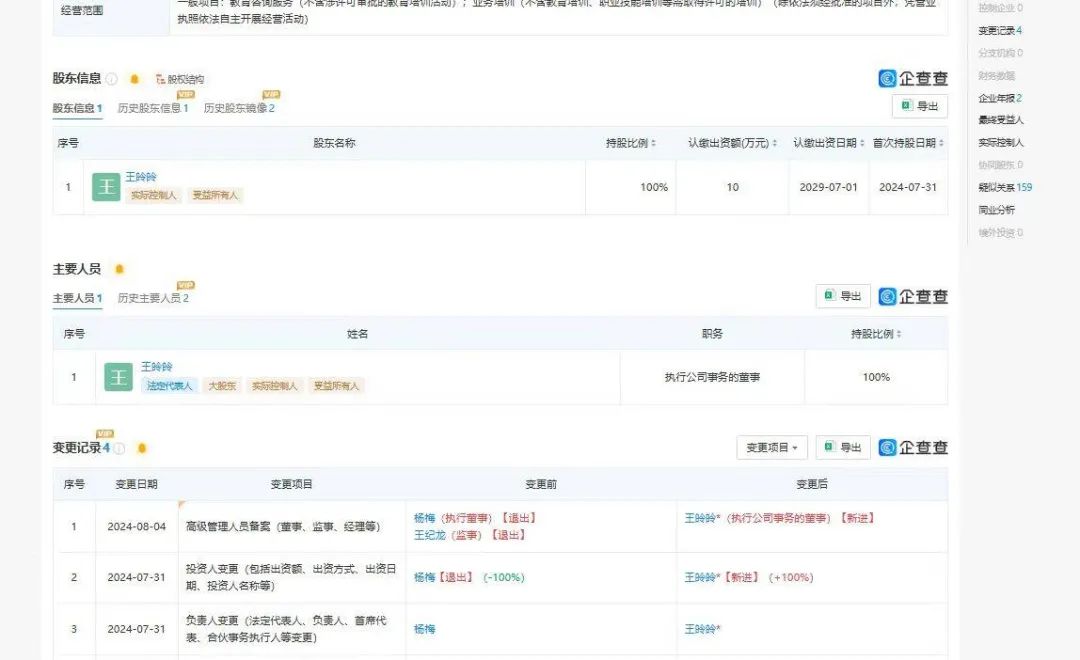The width and height of the screenshot is (1080, 660).
Task: Open the 股权结构 equity structure icon link
Action: 179,79
